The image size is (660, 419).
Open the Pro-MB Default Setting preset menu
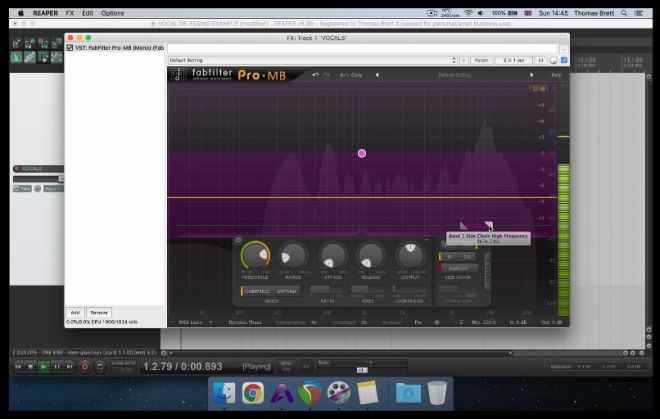[x=455, y=75]
